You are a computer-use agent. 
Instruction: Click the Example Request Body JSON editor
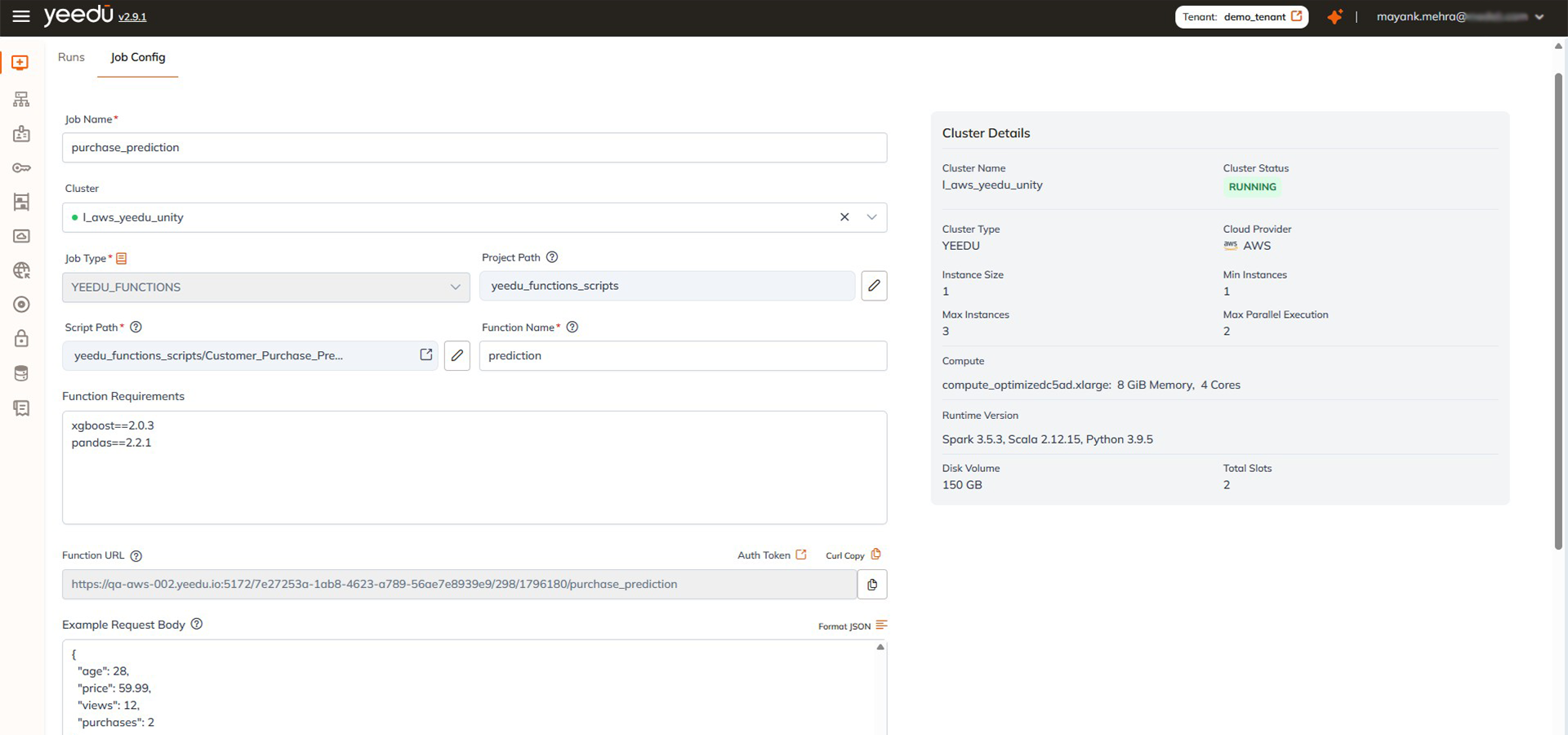point(474,688)
